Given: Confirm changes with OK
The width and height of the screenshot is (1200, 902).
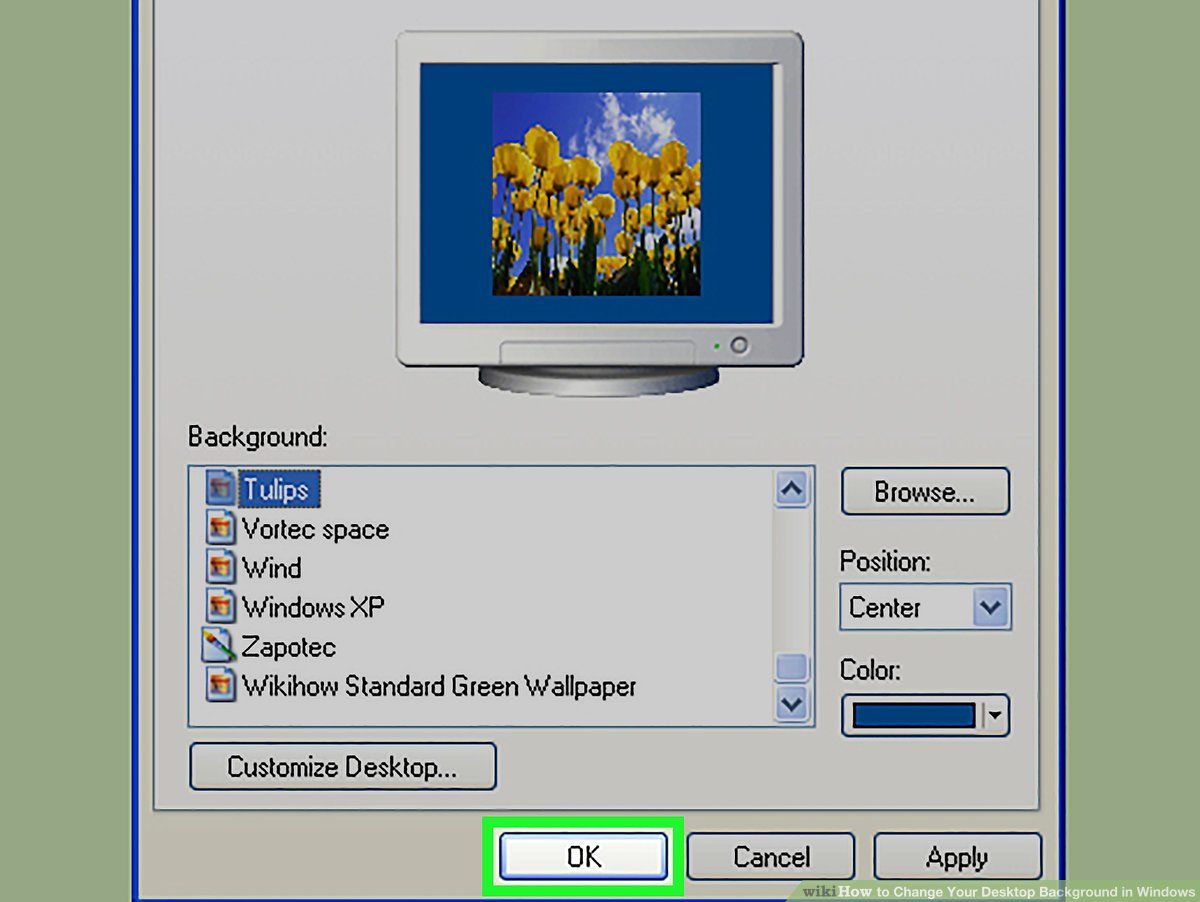Looking at the screenshot, I should point(583,856).
